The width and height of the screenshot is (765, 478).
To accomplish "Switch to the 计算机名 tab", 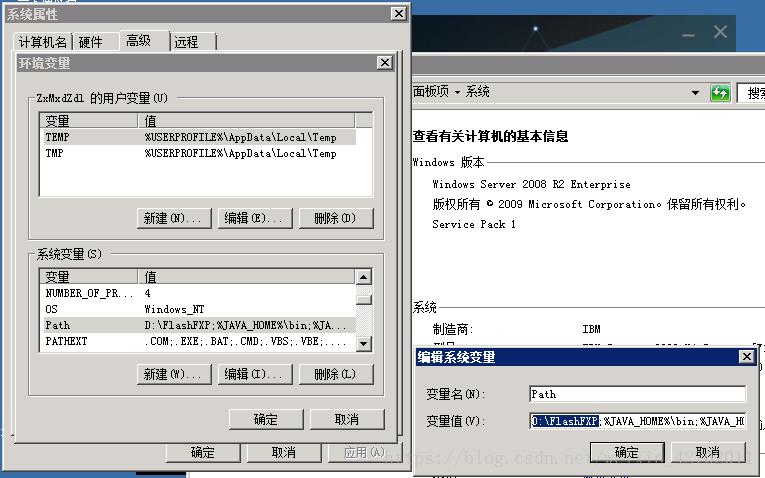I will 43,41.
